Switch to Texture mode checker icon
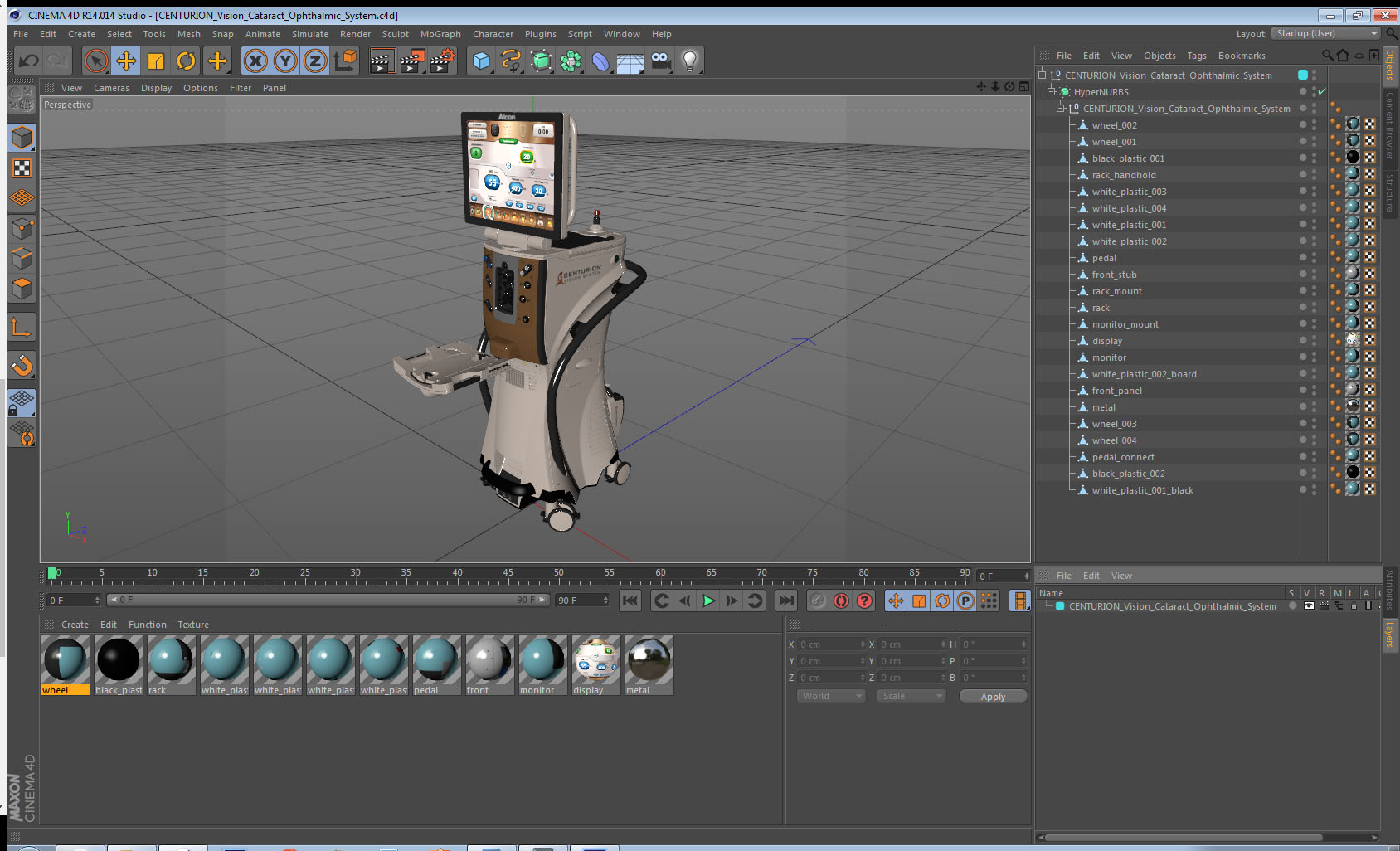 [22, 168]
